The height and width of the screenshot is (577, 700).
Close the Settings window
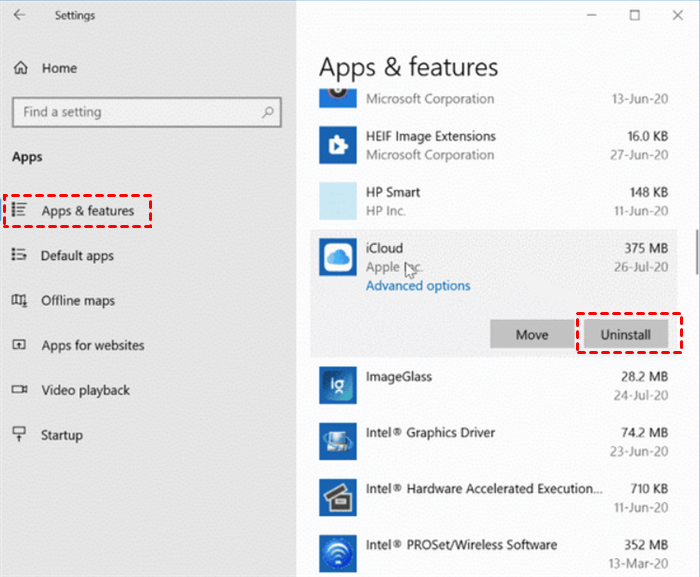click(x=678, y=15)
